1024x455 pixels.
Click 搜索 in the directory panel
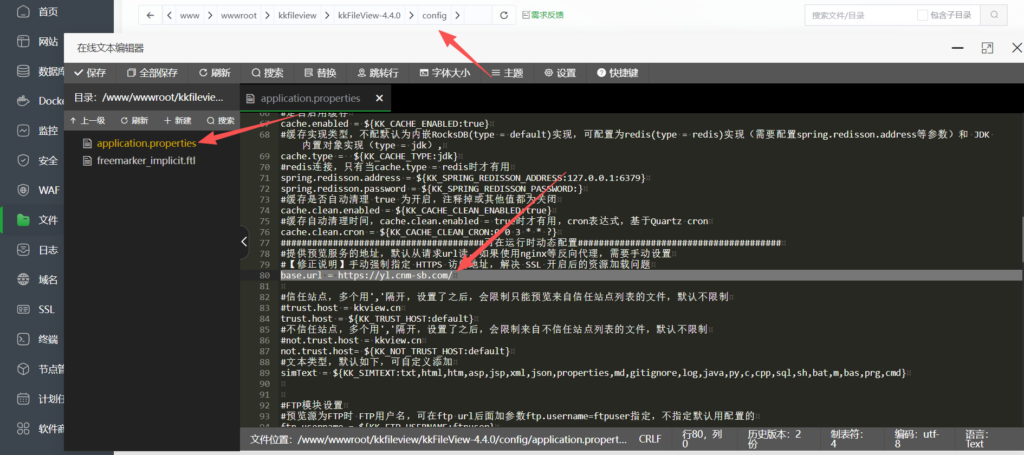(x=221, y=121)
